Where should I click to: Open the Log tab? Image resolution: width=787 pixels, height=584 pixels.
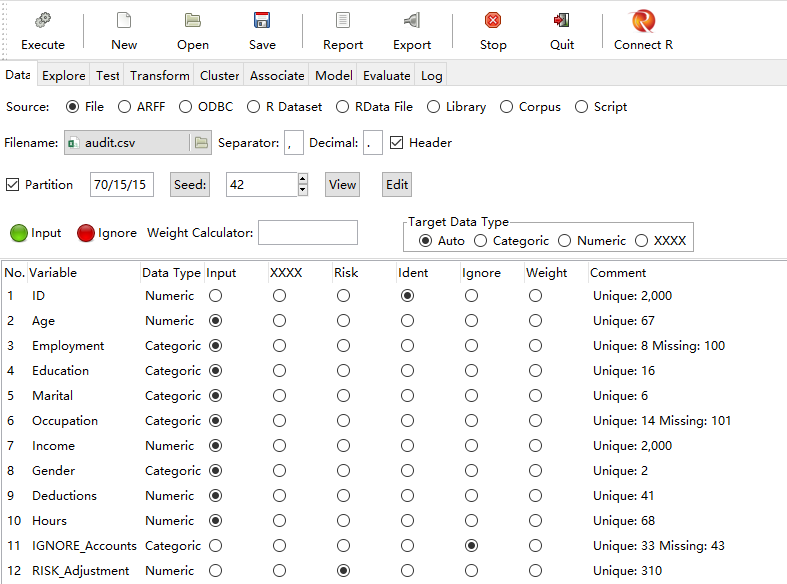coord(432,76)
